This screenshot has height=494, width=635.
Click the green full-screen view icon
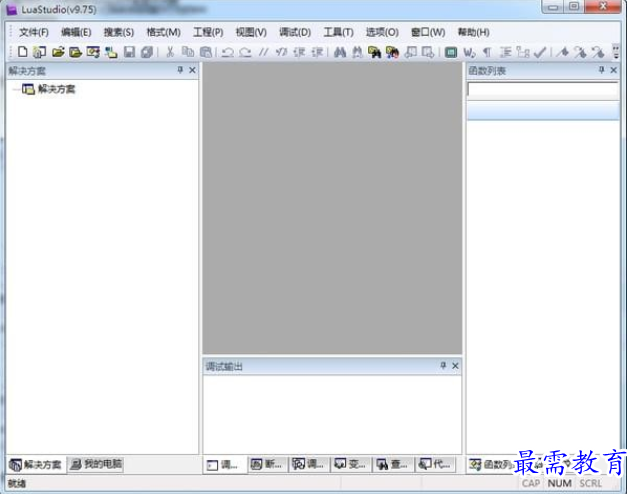coord(450,52)
